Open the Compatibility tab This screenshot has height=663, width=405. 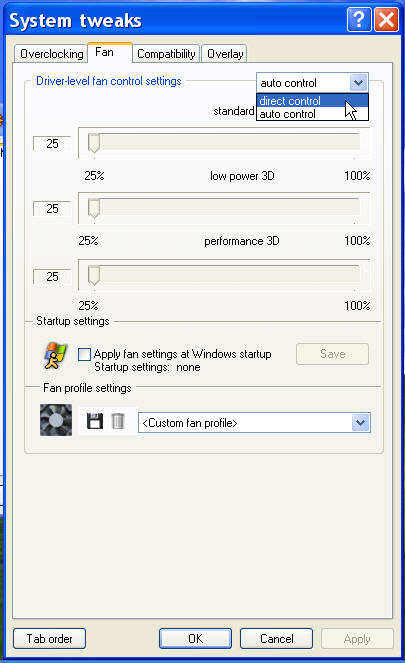tap(166, 54)
